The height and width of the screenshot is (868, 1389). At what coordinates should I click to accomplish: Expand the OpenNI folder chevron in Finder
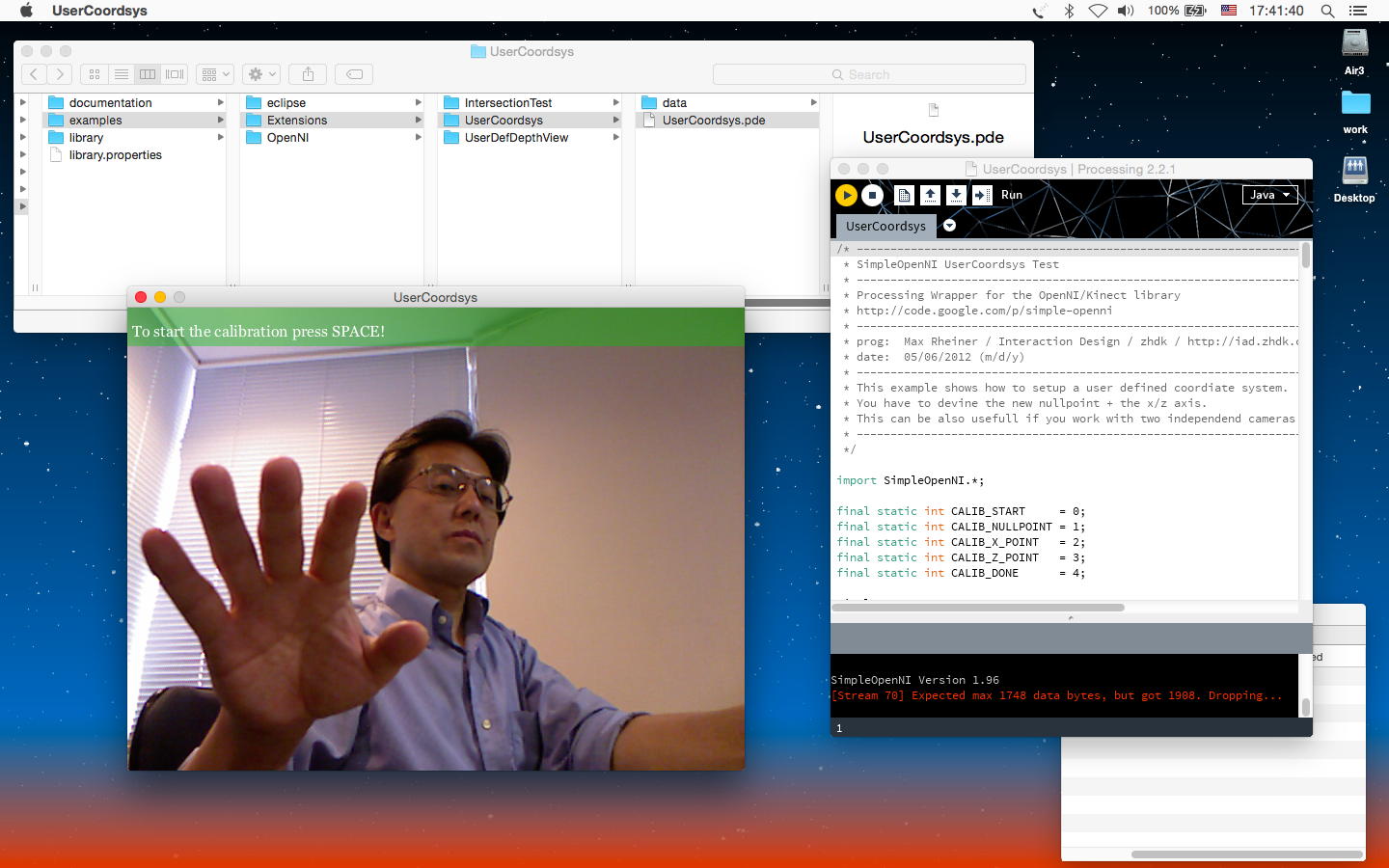click(x=418, y=138)
